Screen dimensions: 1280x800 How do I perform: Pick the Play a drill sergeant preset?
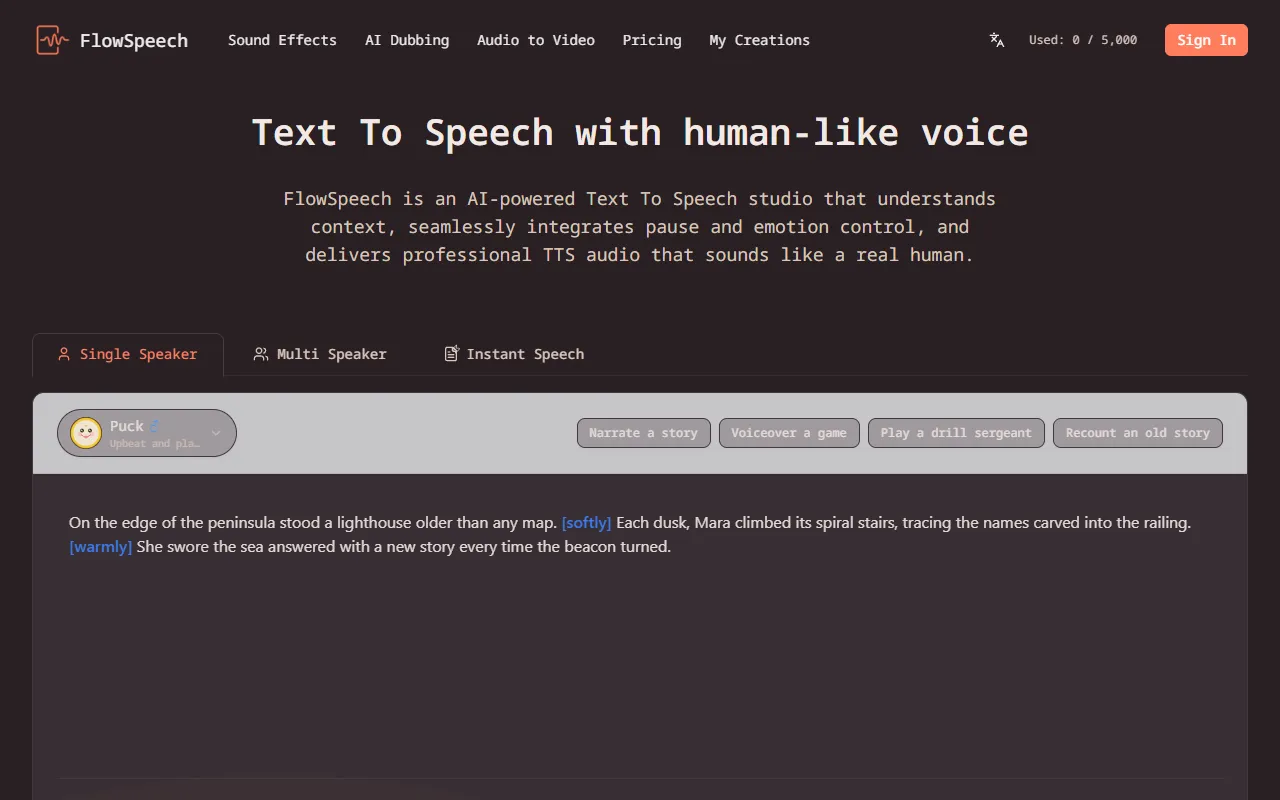[x=956, y=433]
